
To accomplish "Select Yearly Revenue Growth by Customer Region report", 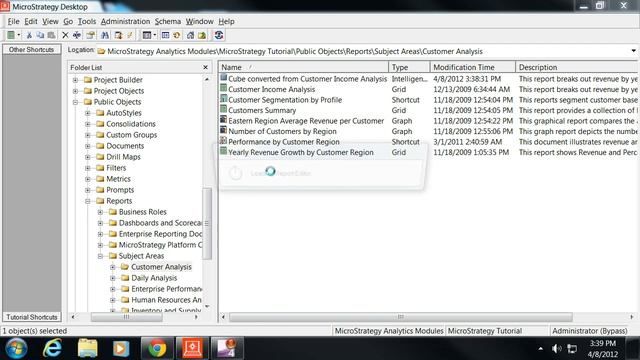I will point(301,152).
